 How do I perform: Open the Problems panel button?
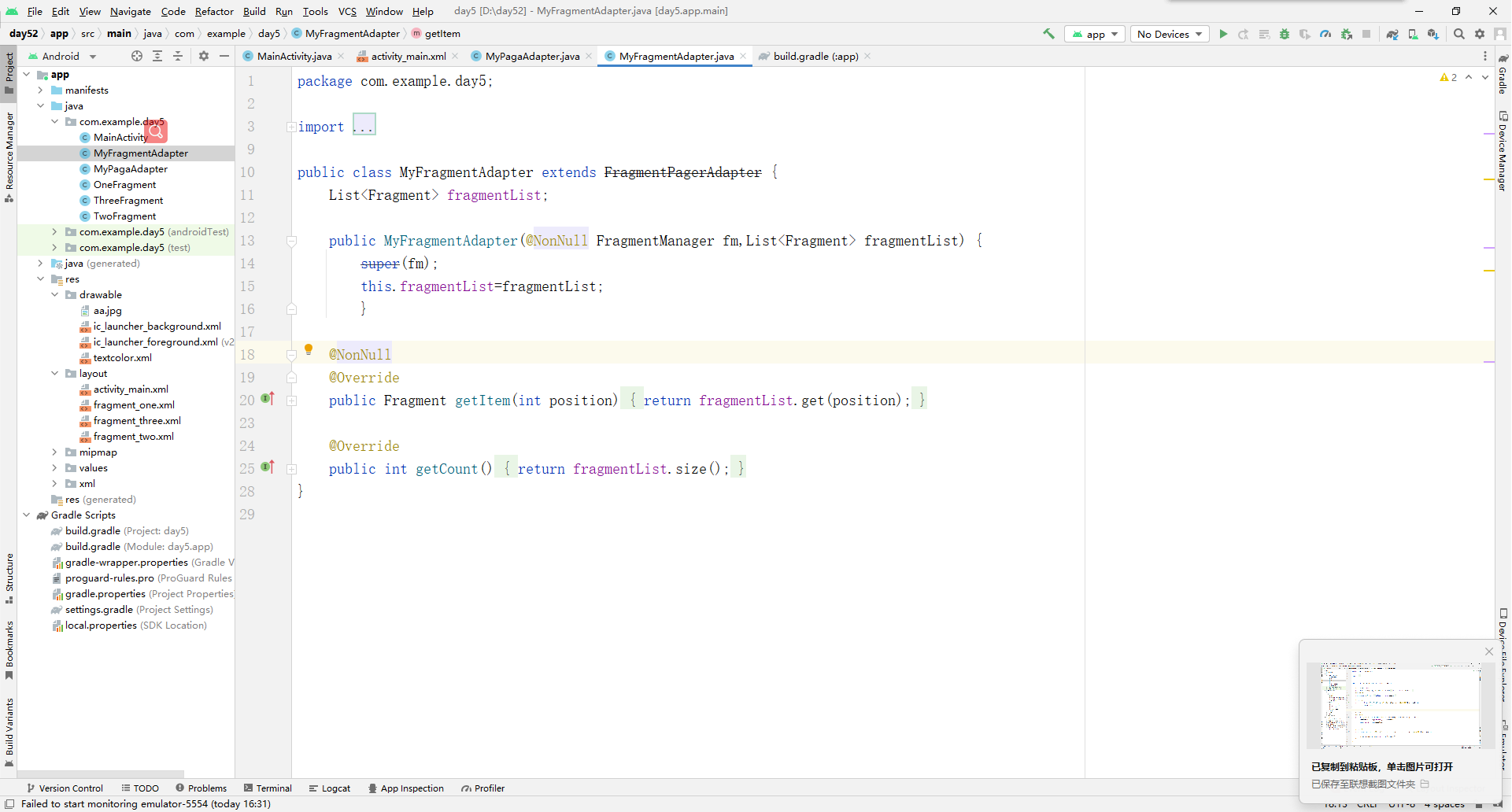201,788
